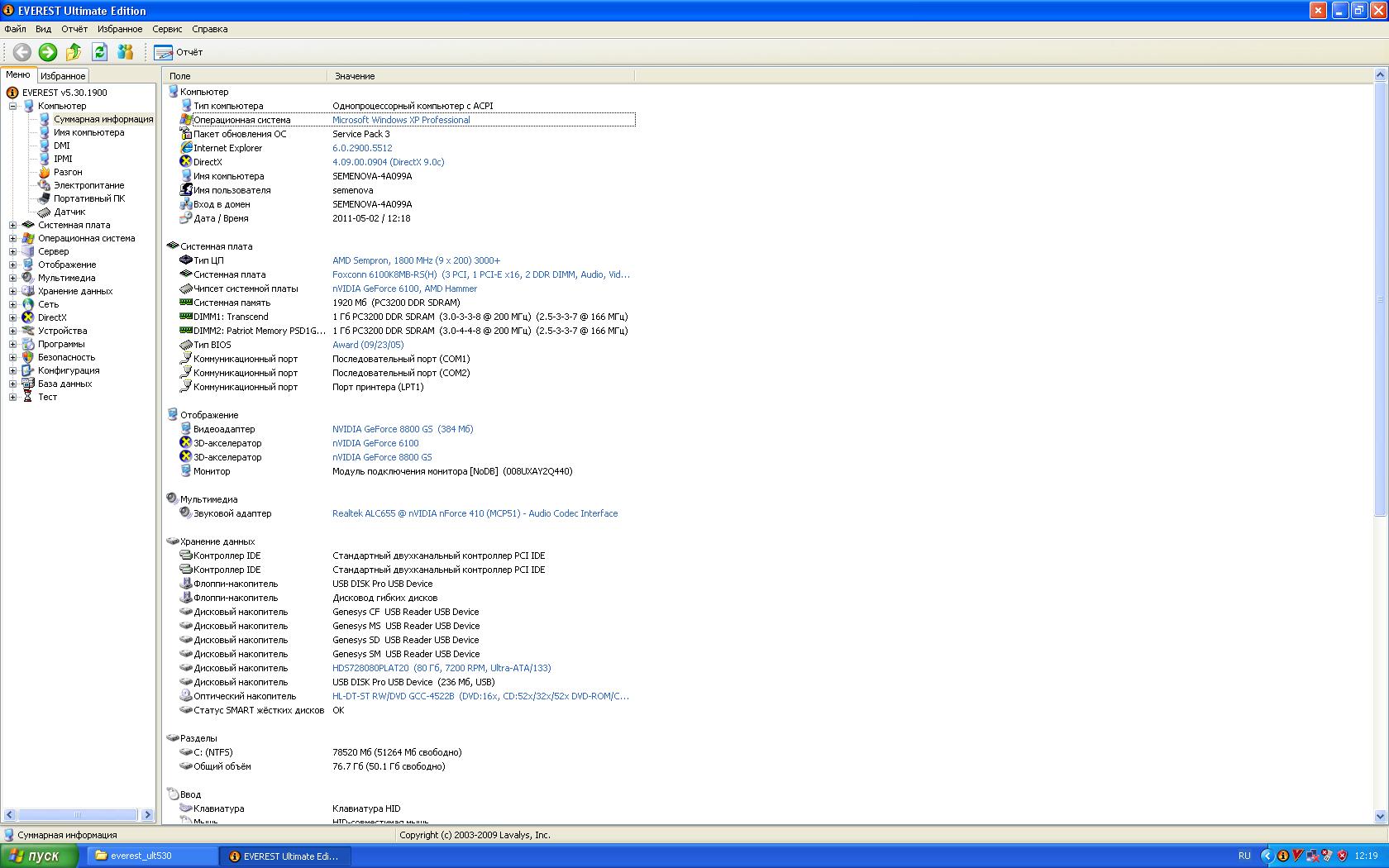Click the 12:19 clock in system tray
Viewport: 1389px width, 868px height.
pos(1367,856)
